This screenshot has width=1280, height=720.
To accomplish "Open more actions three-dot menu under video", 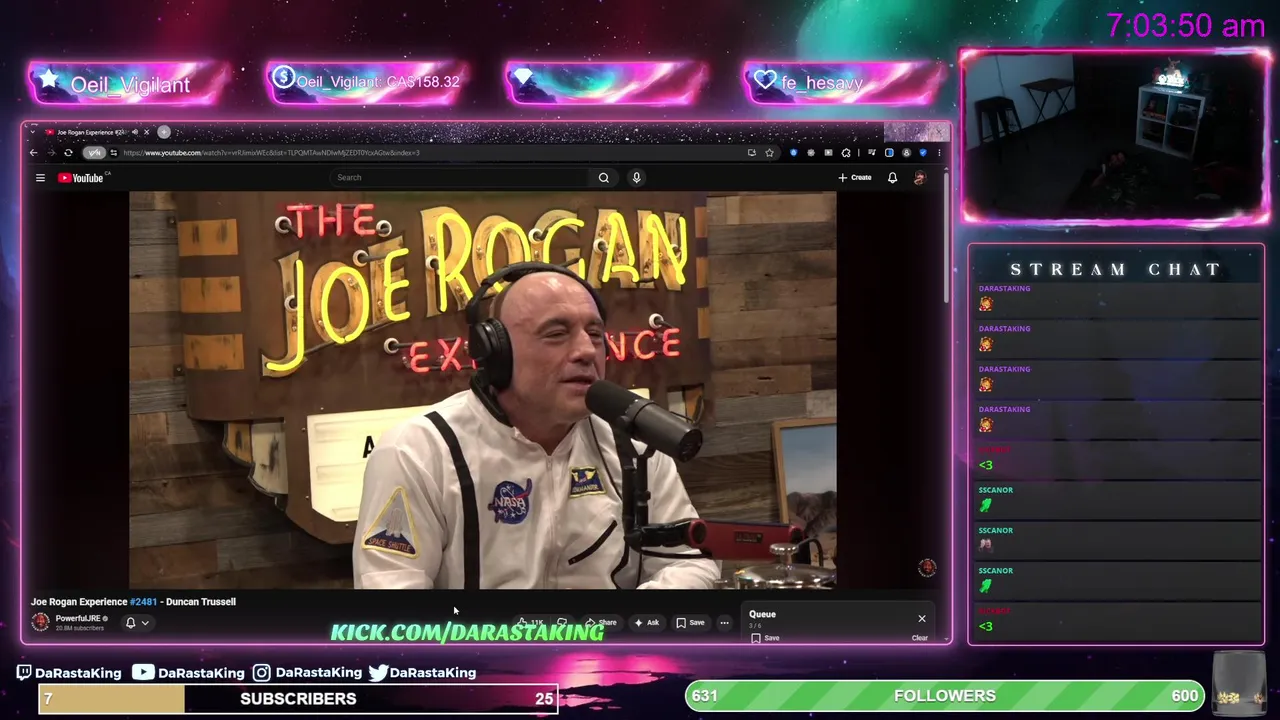I will tap(724, 623).
